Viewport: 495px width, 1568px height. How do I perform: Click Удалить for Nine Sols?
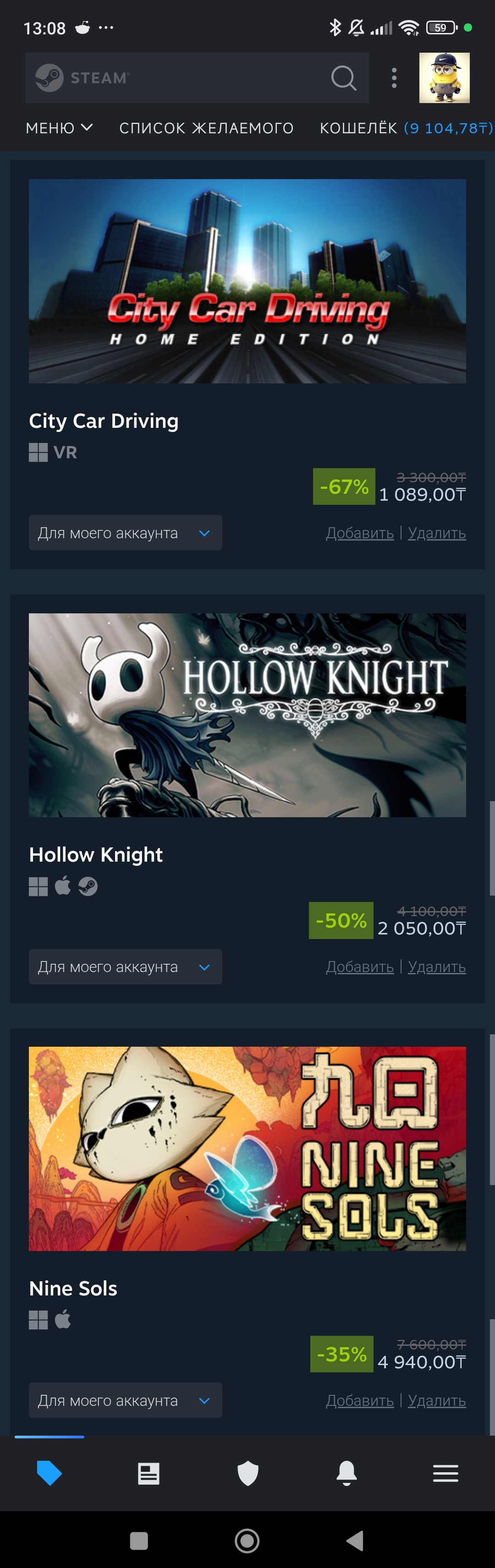tap(436, 1401)
